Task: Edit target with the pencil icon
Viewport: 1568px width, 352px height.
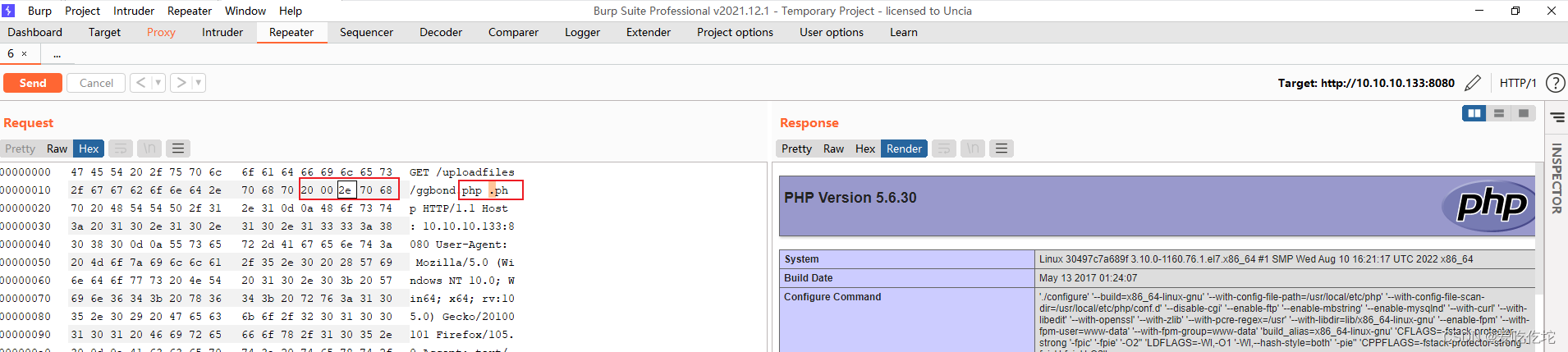Action: point(1473,83)
